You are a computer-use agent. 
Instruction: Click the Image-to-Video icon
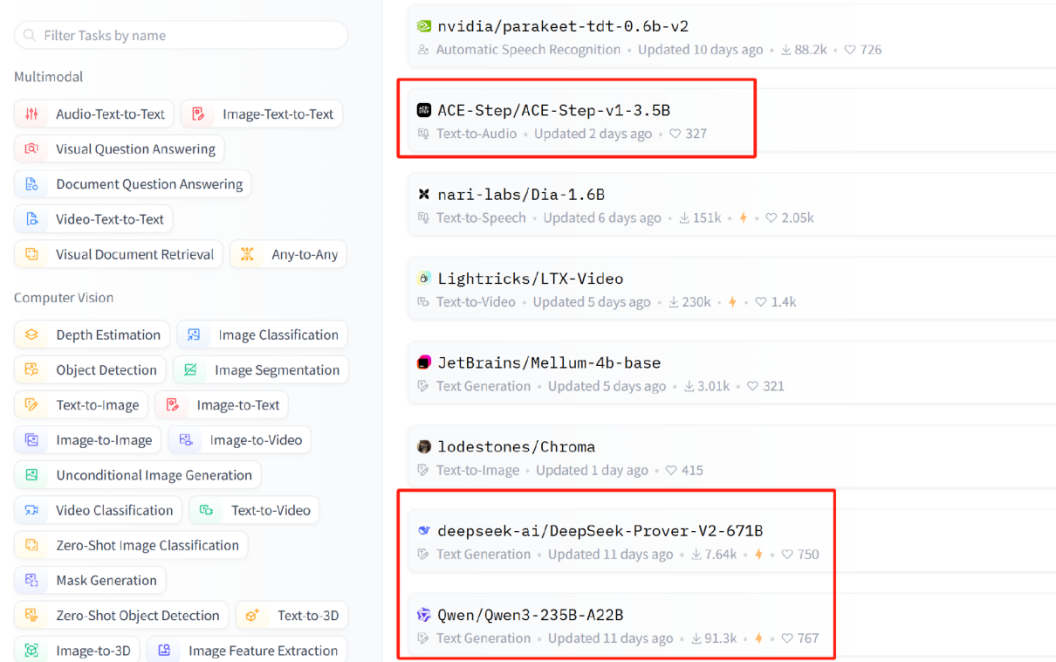tap(186, 440)
